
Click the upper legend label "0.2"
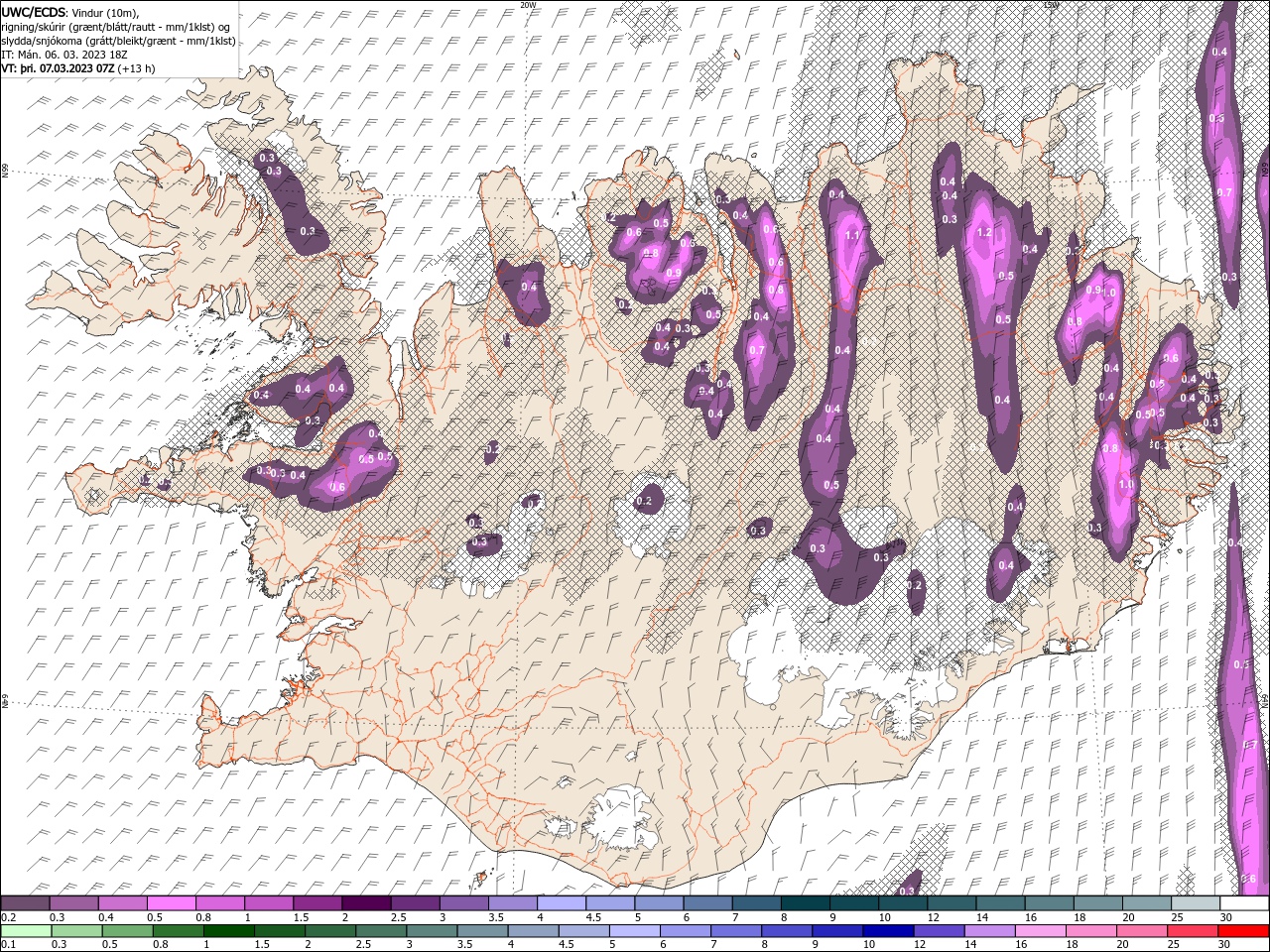[x=9, y=917]
